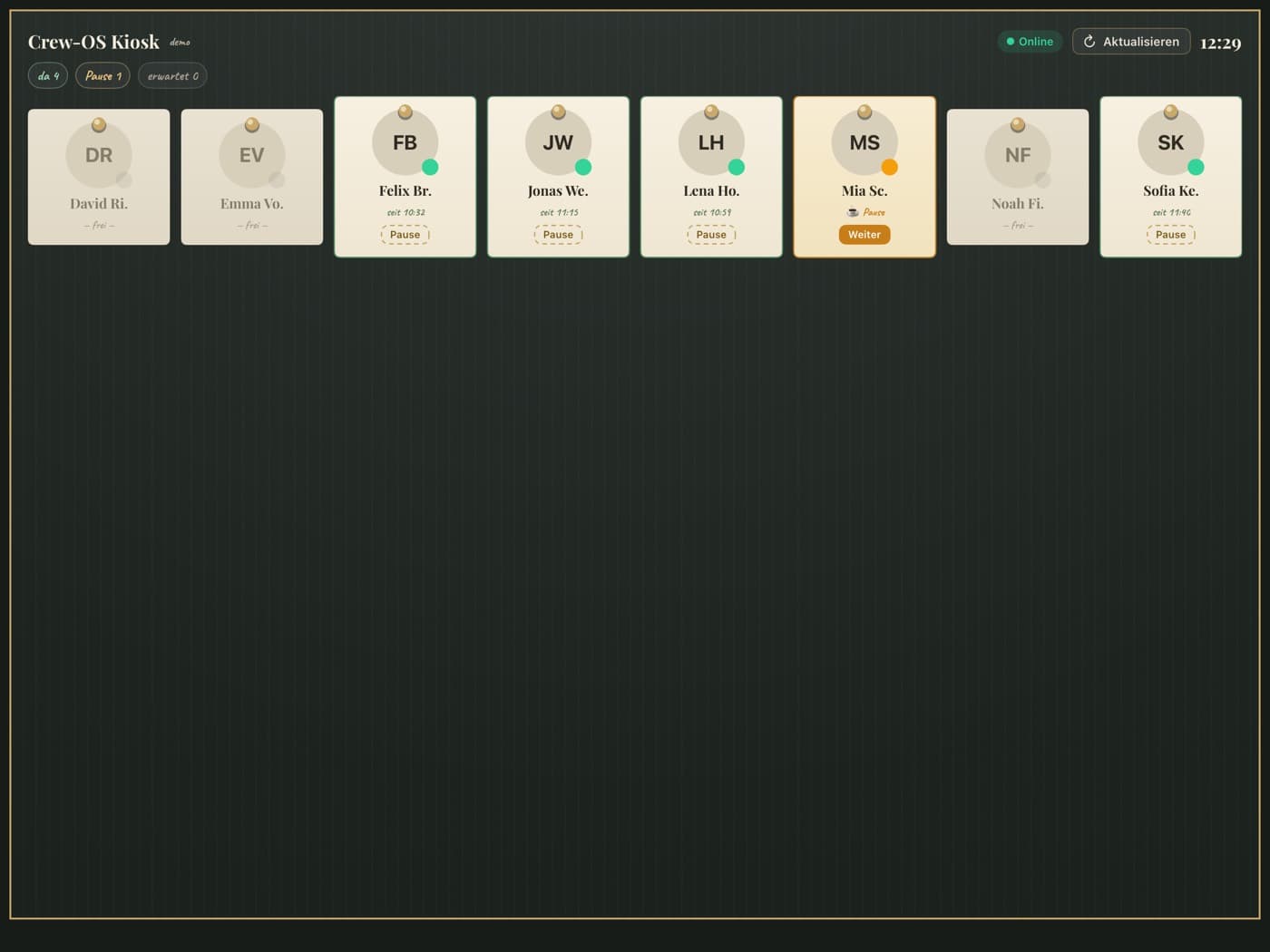Click the 'seit 11:15' text on Jonas We.
Viewport: 1270px width, 952px height.
[559, 212]
